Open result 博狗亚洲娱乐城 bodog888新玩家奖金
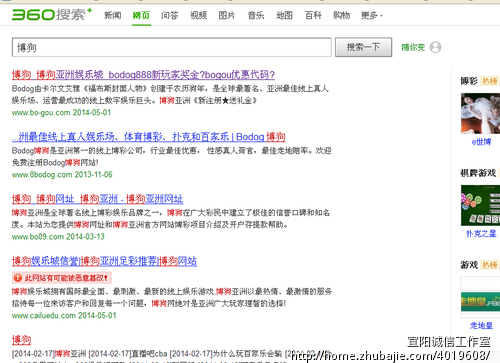This screenshot has width=500, height=363. pos(143,75)
